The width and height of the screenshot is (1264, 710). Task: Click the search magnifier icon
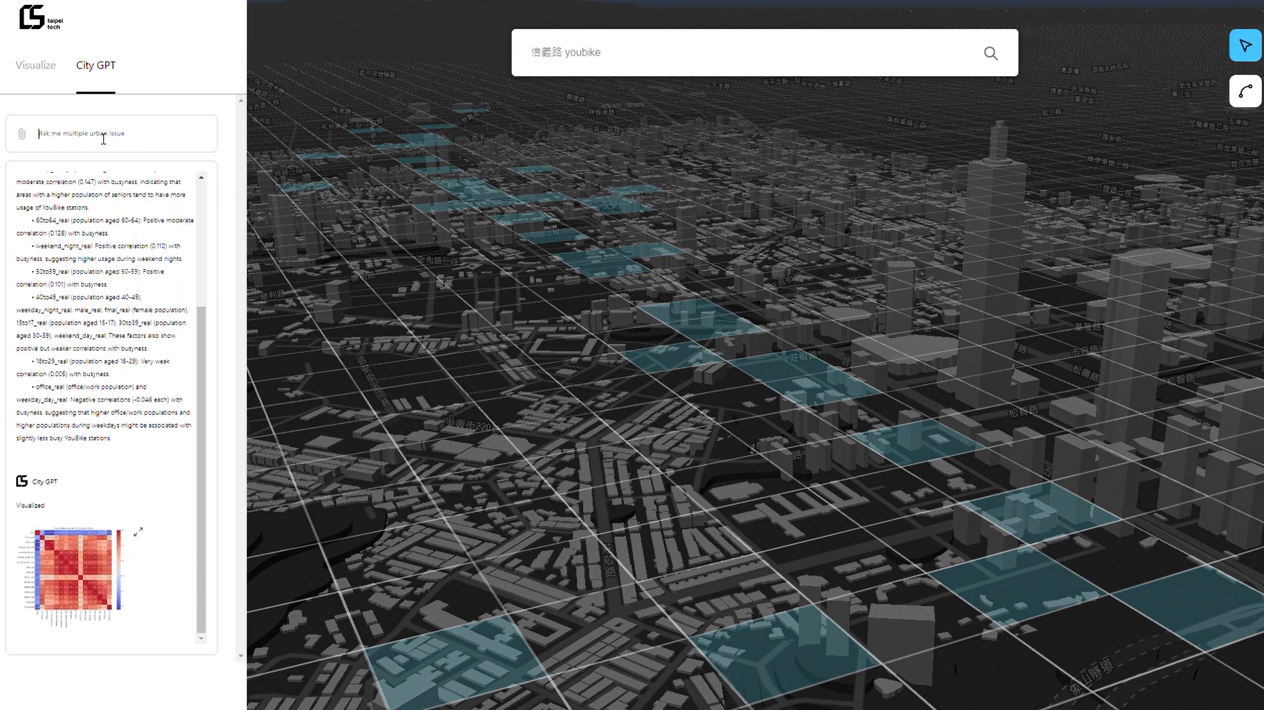pos(990,54)
